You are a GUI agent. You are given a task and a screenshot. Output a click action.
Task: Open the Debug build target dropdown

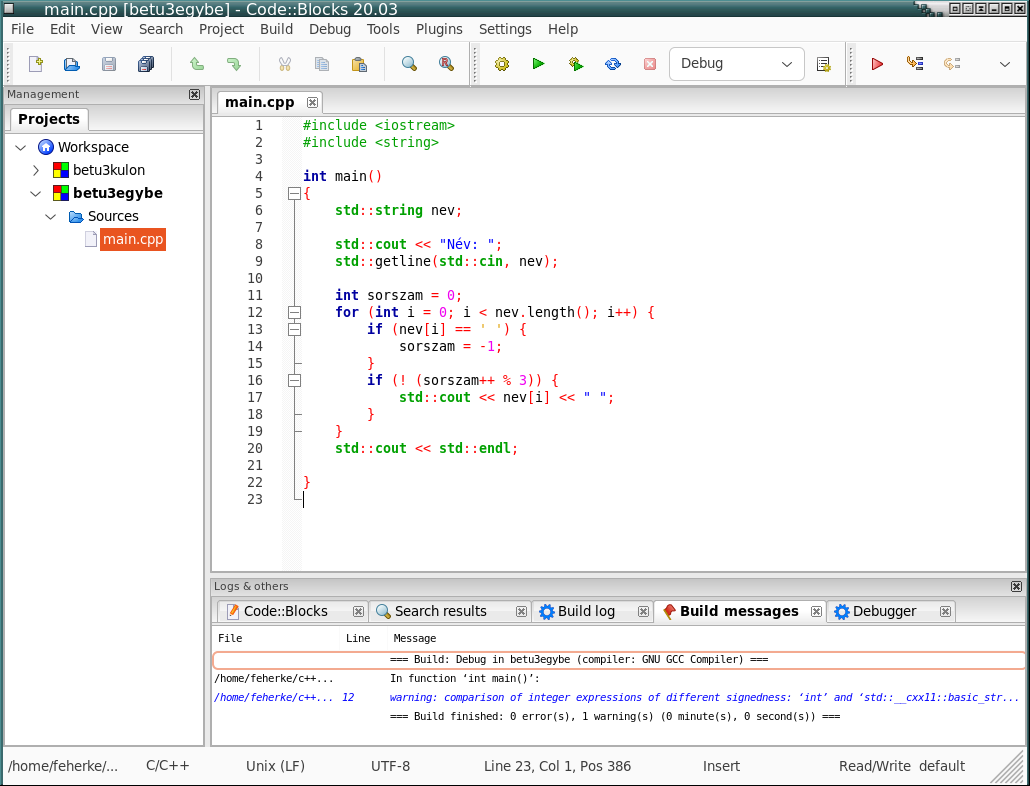736,64
